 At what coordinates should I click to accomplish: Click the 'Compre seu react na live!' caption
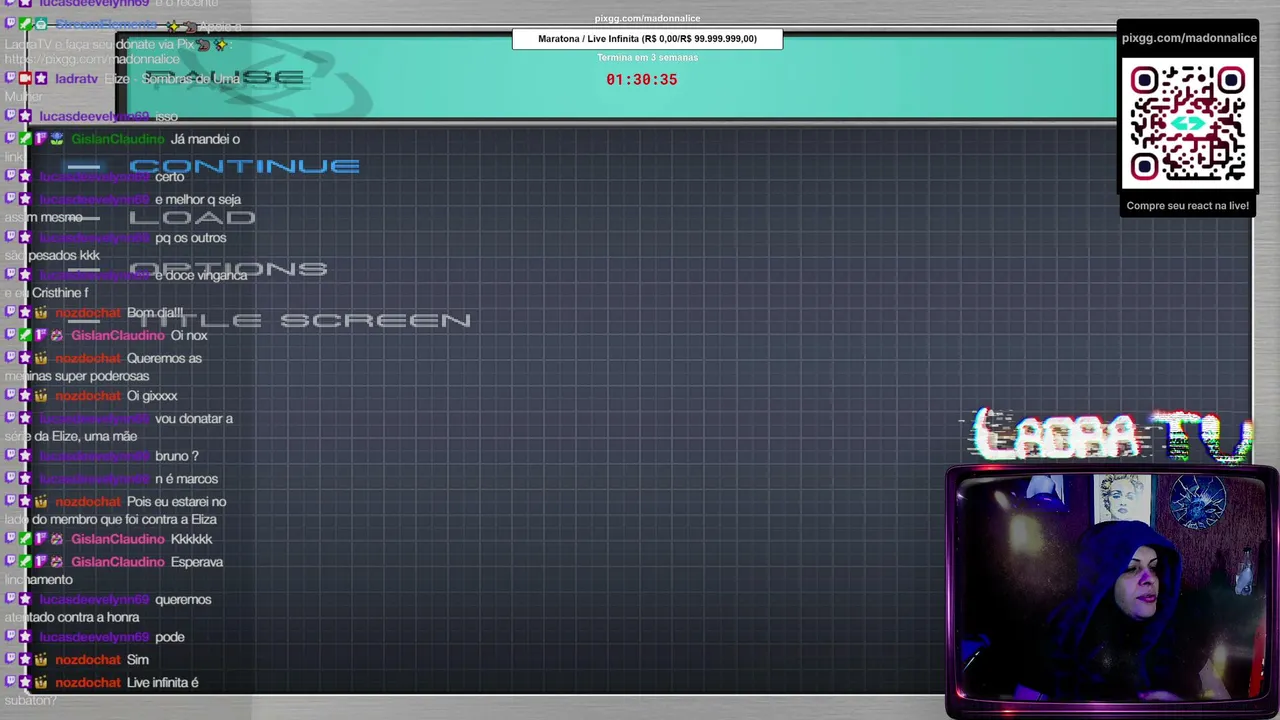pyautogui.click(x=1188, y=206)
